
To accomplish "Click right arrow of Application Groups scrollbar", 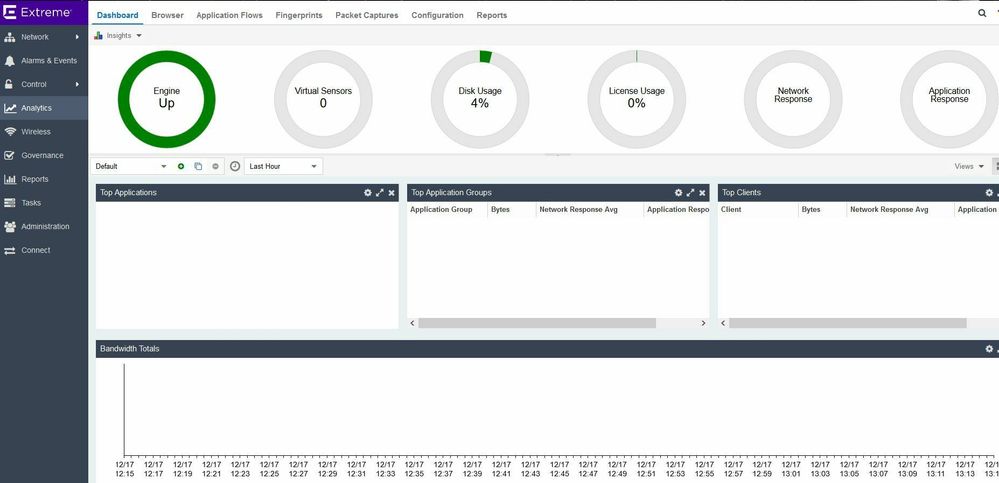I will (x=703, y=323).
